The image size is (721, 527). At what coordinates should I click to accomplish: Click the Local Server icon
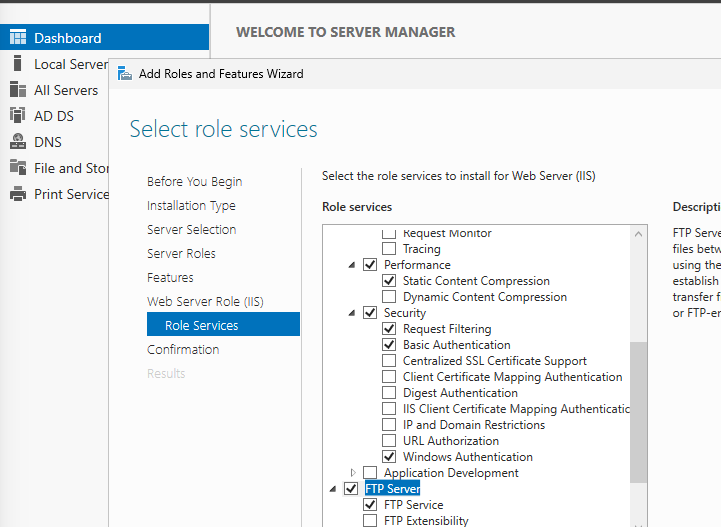pyautogui.click(x=17, y=64)
